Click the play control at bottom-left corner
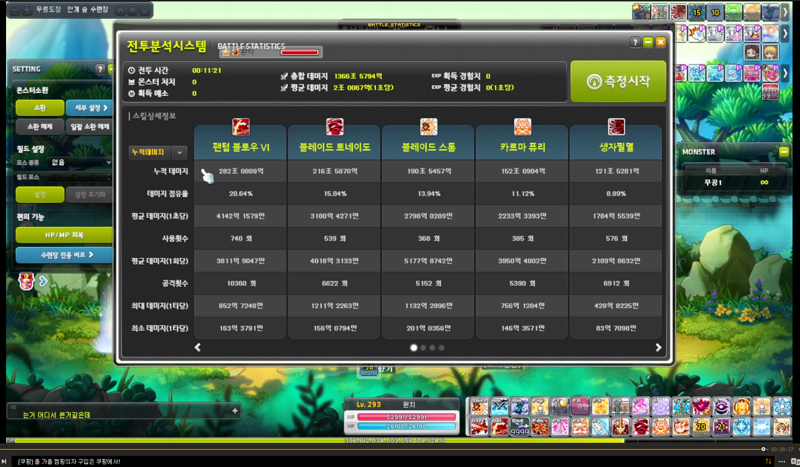The height and width of the screenshot is (467, 800). coord(4,461)
